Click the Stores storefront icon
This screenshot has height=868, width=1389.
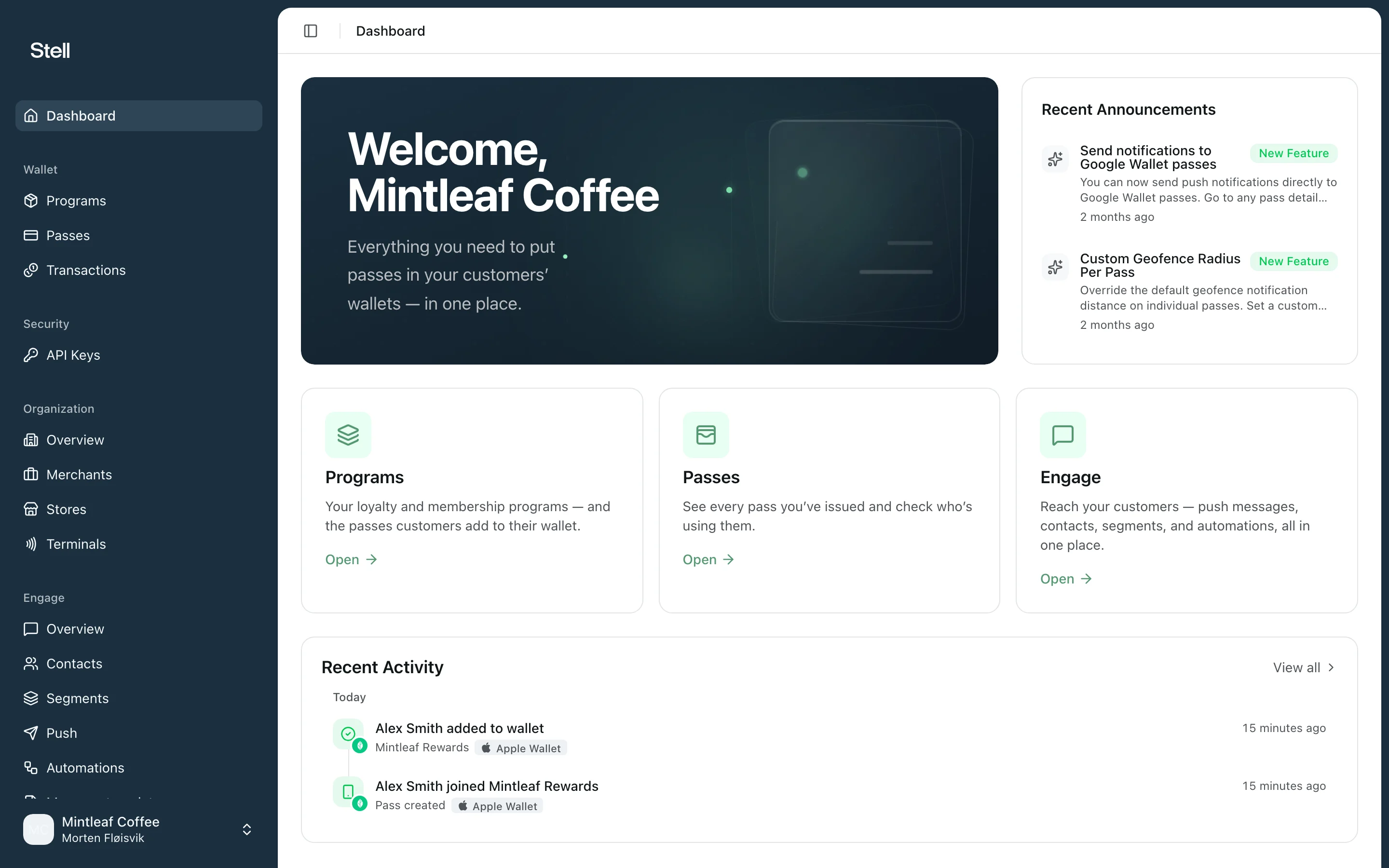click(x=31, y=510)
